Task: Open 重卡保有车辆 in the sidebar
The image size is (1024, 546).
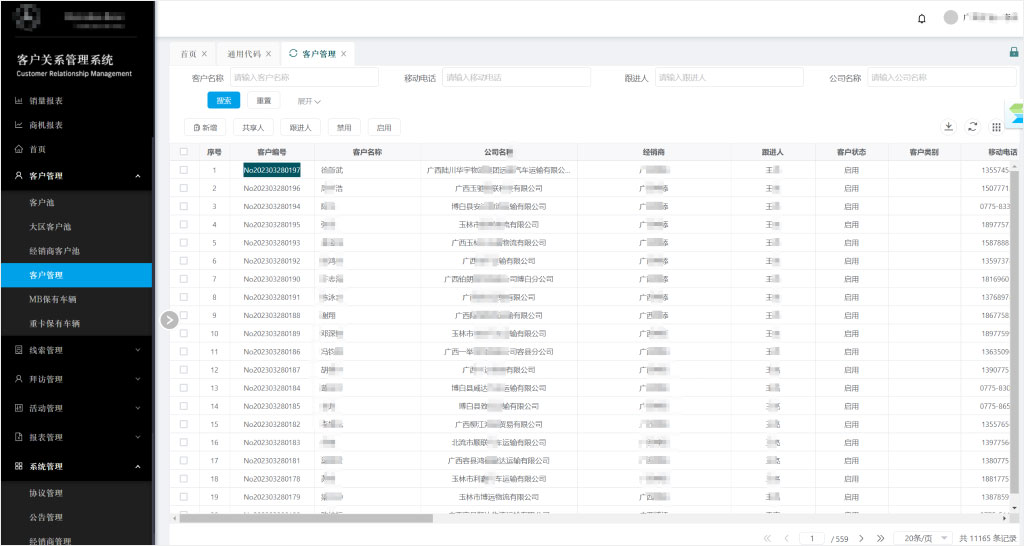Action: point(54,323)
